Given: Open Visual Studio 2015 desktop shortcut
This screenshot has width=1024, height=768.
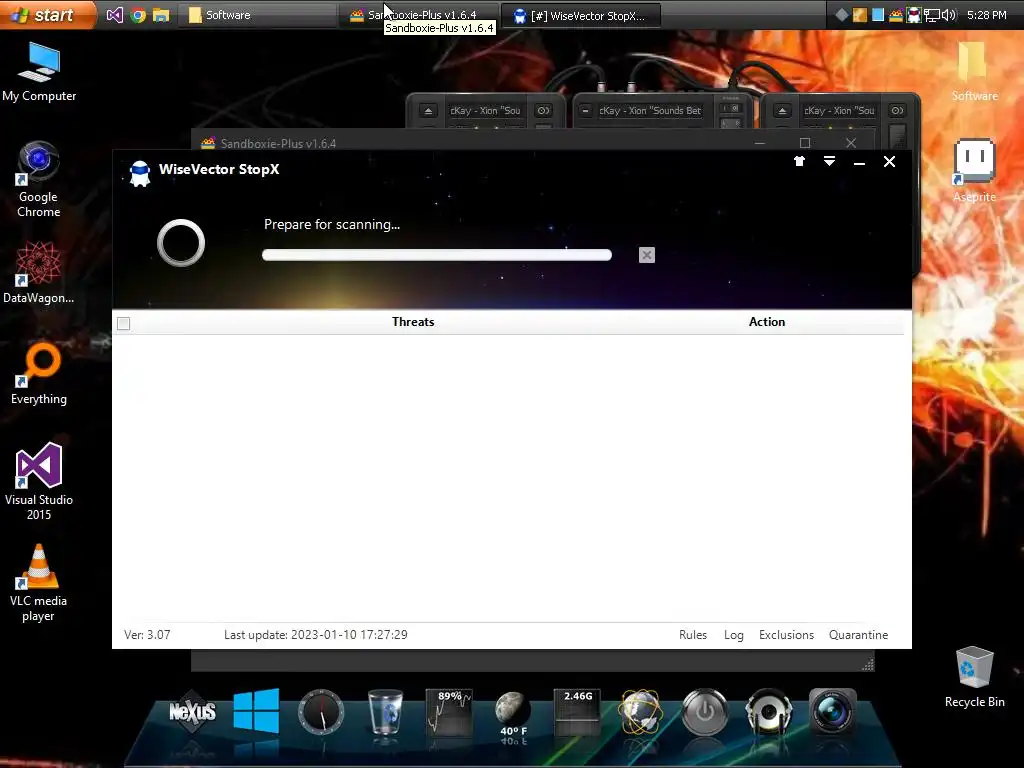Looking at the screenshot, I should pyautogui.click(x=39, y=481).
